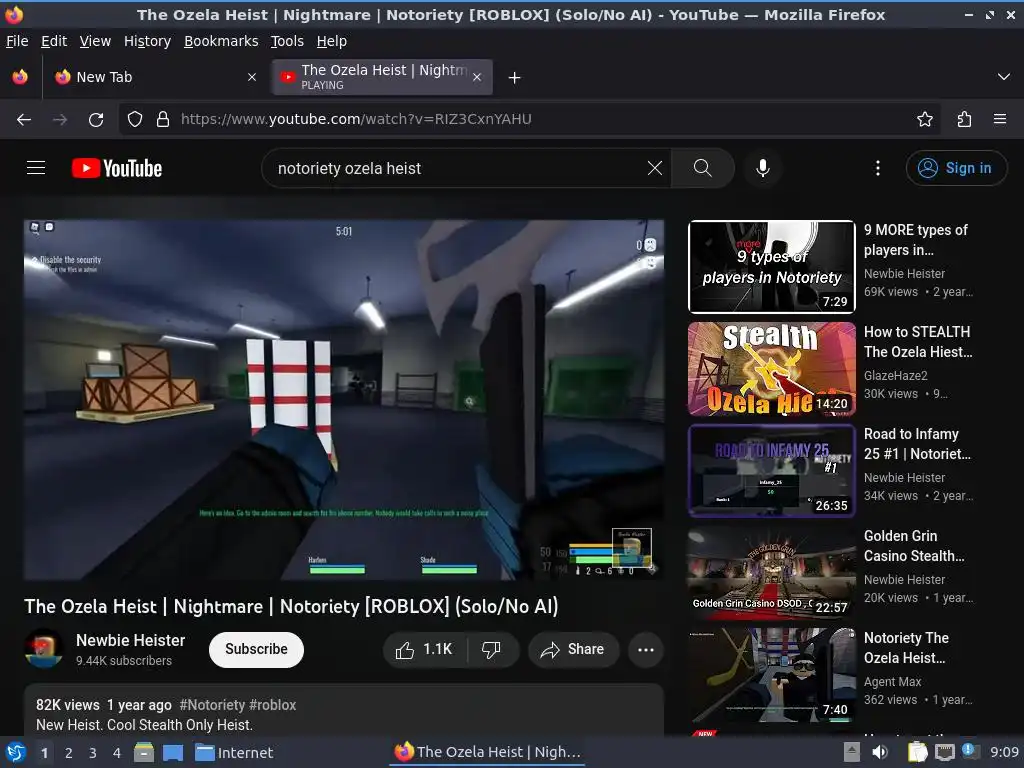
Task: Open the Edit menu
Action: (54, 41)
